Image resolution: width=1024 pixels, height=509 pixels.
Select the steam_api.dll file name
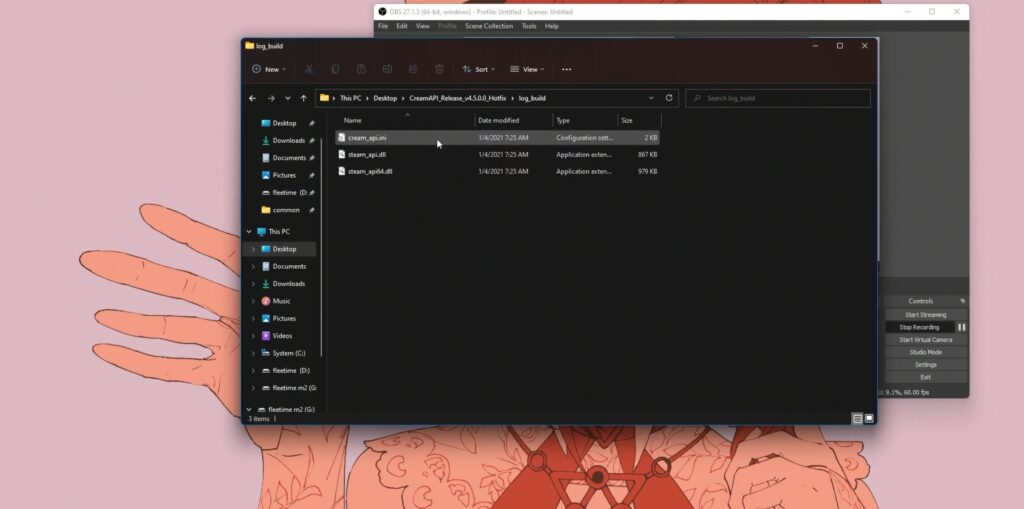point(367,155)
